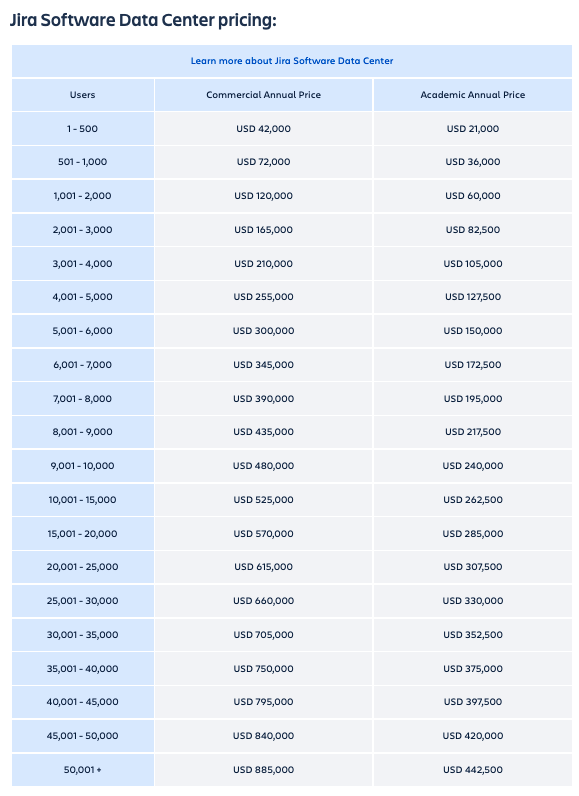This screenshot has height=796, width=579.
Task: Open Learn more about Jira Software Data Center link
Action: tap(292, 61)
